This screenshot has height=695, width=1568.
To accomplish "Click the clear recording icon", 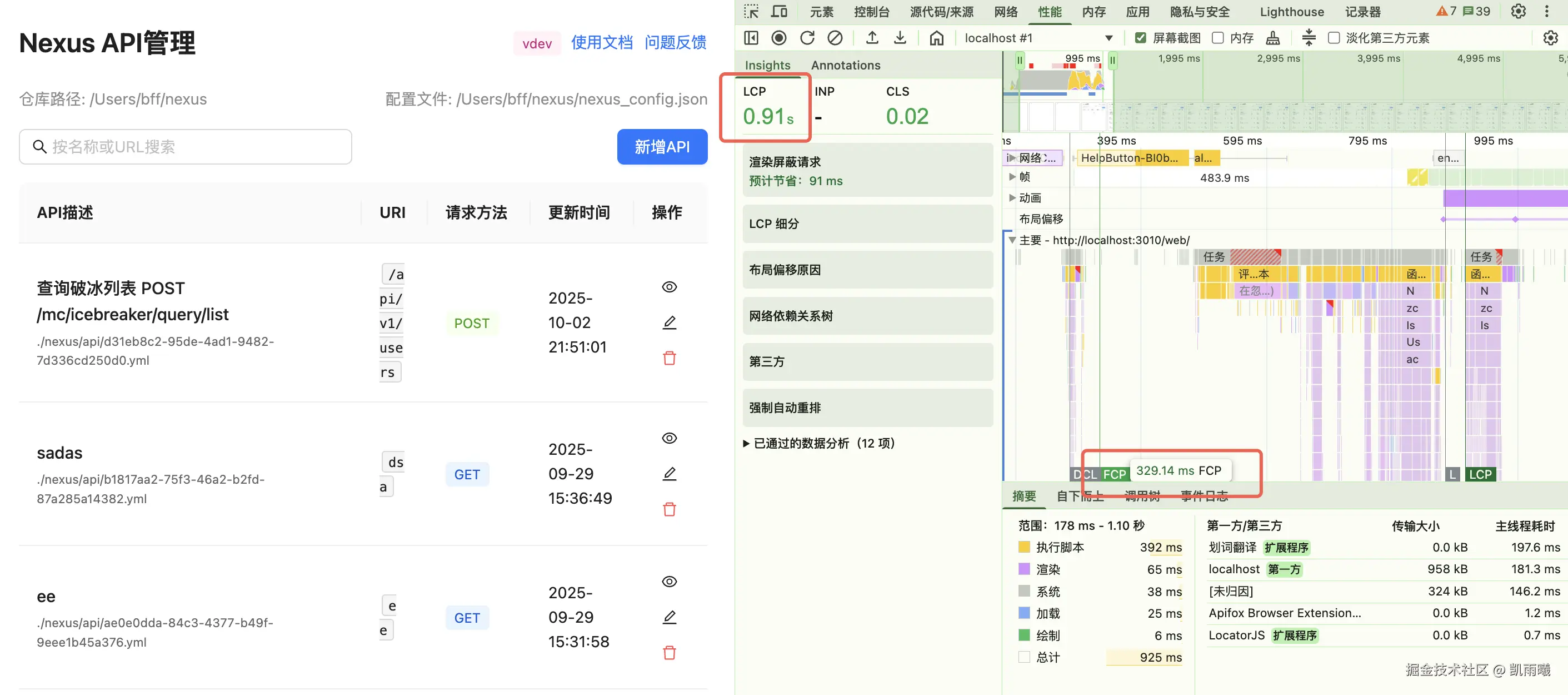I will [835, 38].
